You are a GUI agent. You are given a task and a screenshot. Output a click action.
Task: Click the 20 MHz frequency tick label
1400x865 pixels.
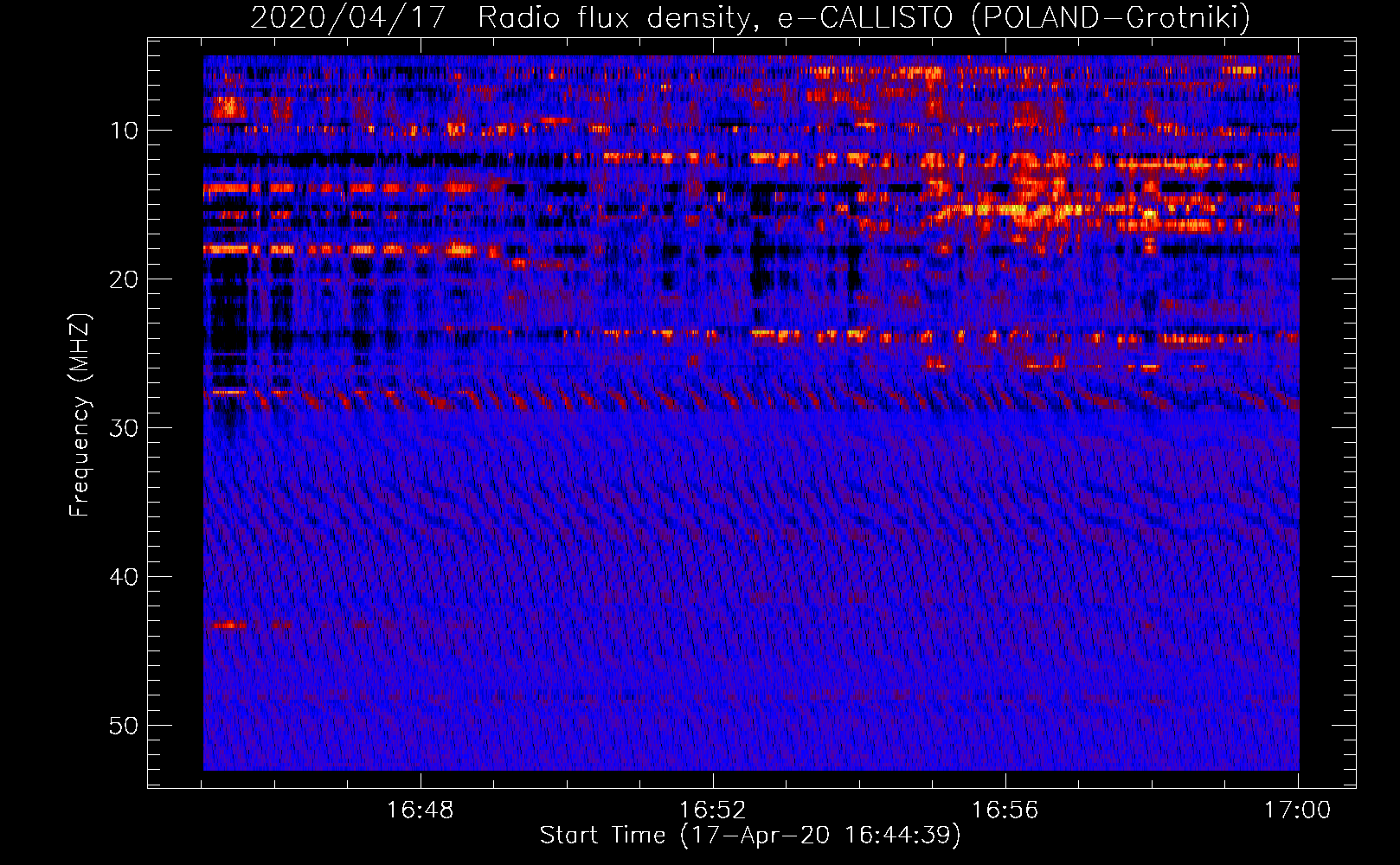pos(125,279)
